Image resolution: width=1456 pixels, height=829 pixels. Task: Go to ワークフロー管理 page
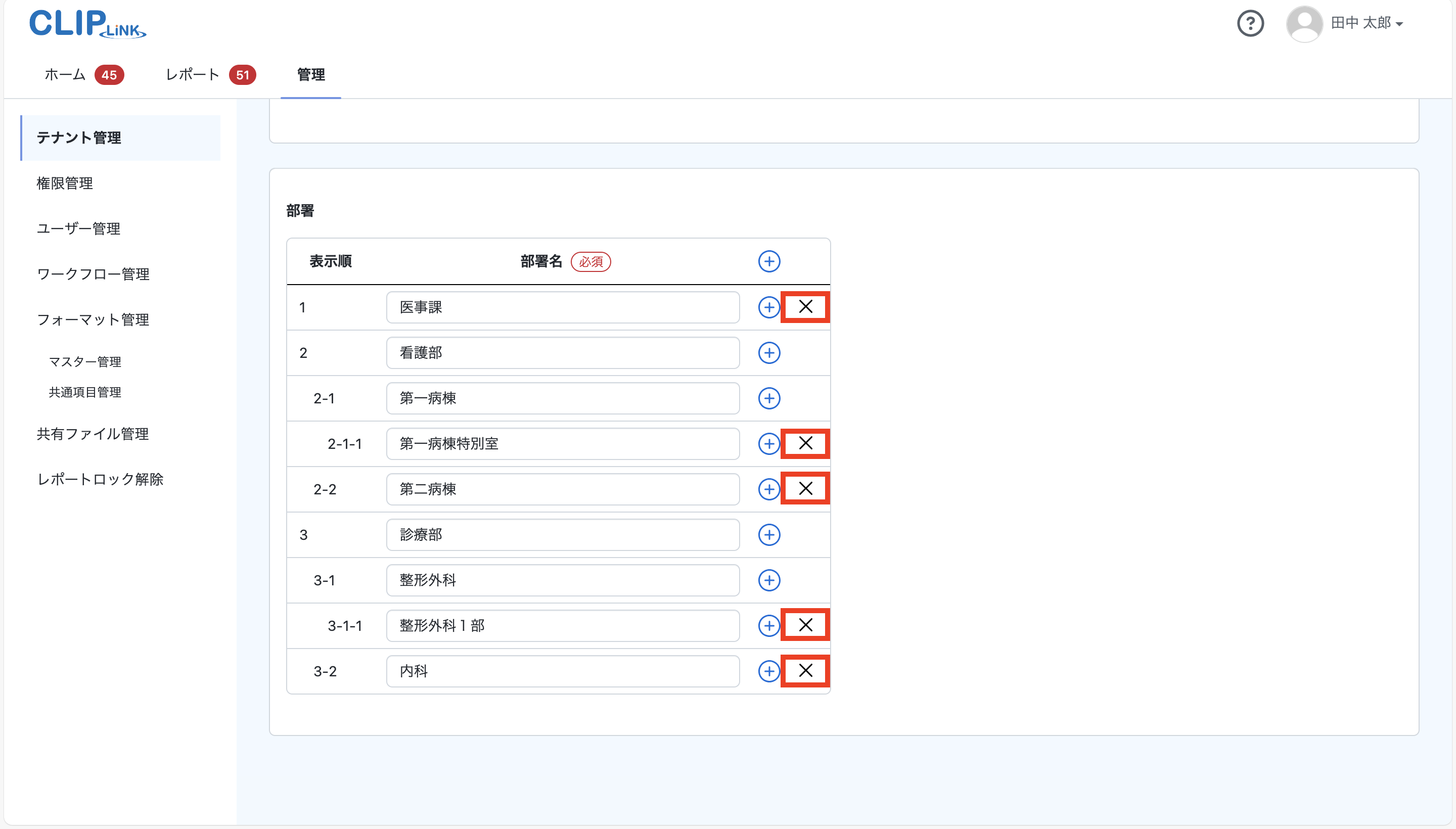tap(94, 274)
